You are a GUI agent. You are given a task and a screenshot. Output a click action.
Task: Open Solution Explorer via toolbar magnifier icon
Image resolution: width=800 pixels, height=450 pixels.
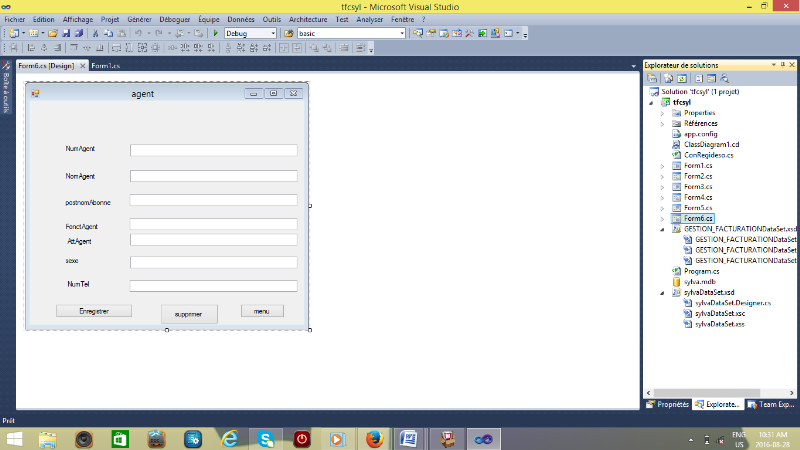[418, 33]
